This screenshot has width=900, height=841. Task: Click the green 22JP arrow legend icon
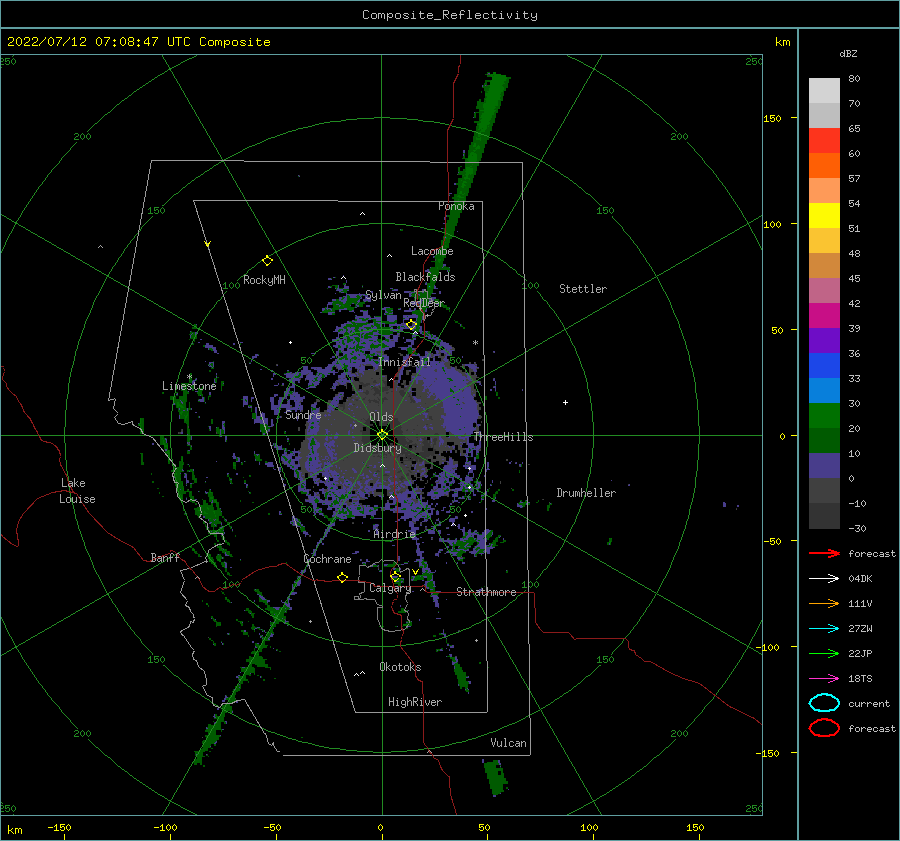(x=824, y=653)
